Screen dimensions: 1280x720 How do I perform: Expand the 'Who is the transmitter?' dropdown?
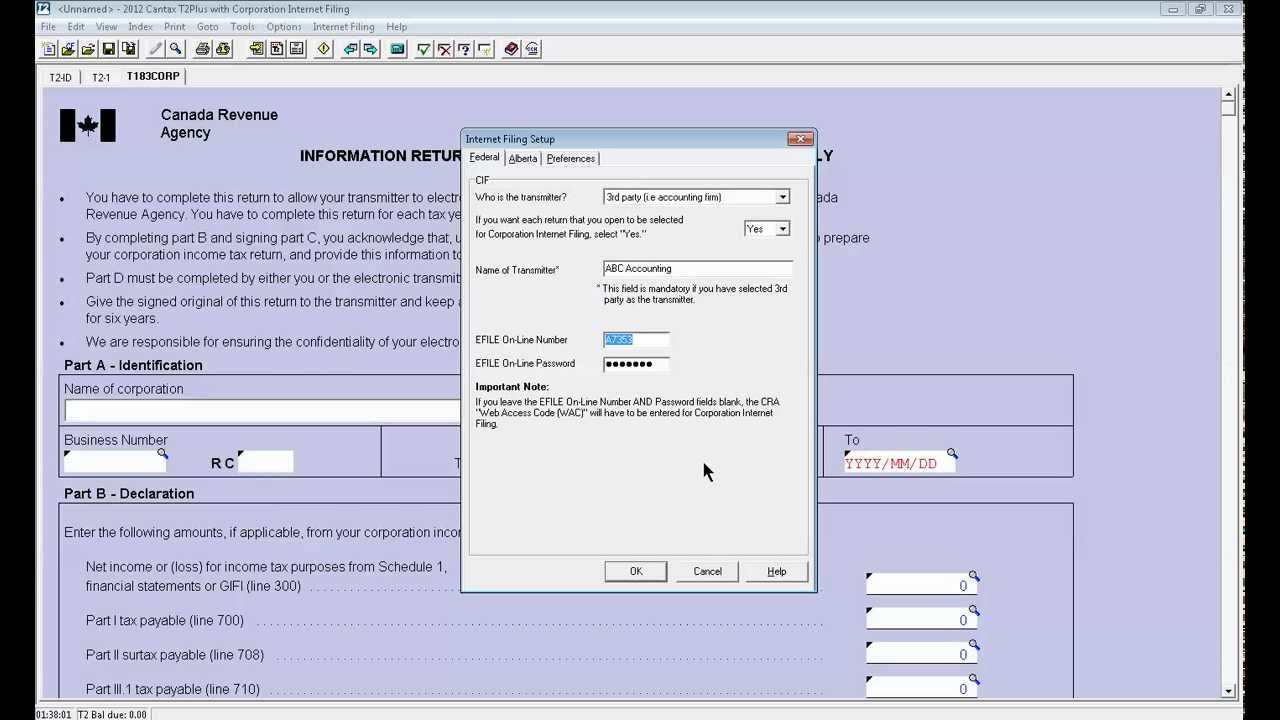point(782,197)
